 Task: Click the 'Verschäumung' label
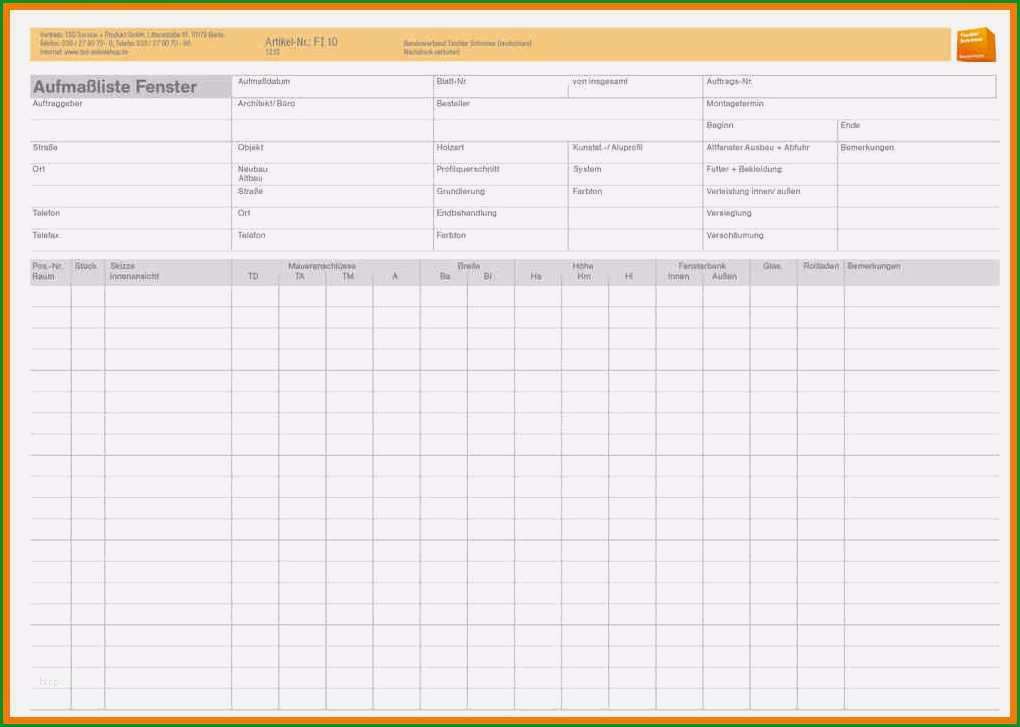735,235
